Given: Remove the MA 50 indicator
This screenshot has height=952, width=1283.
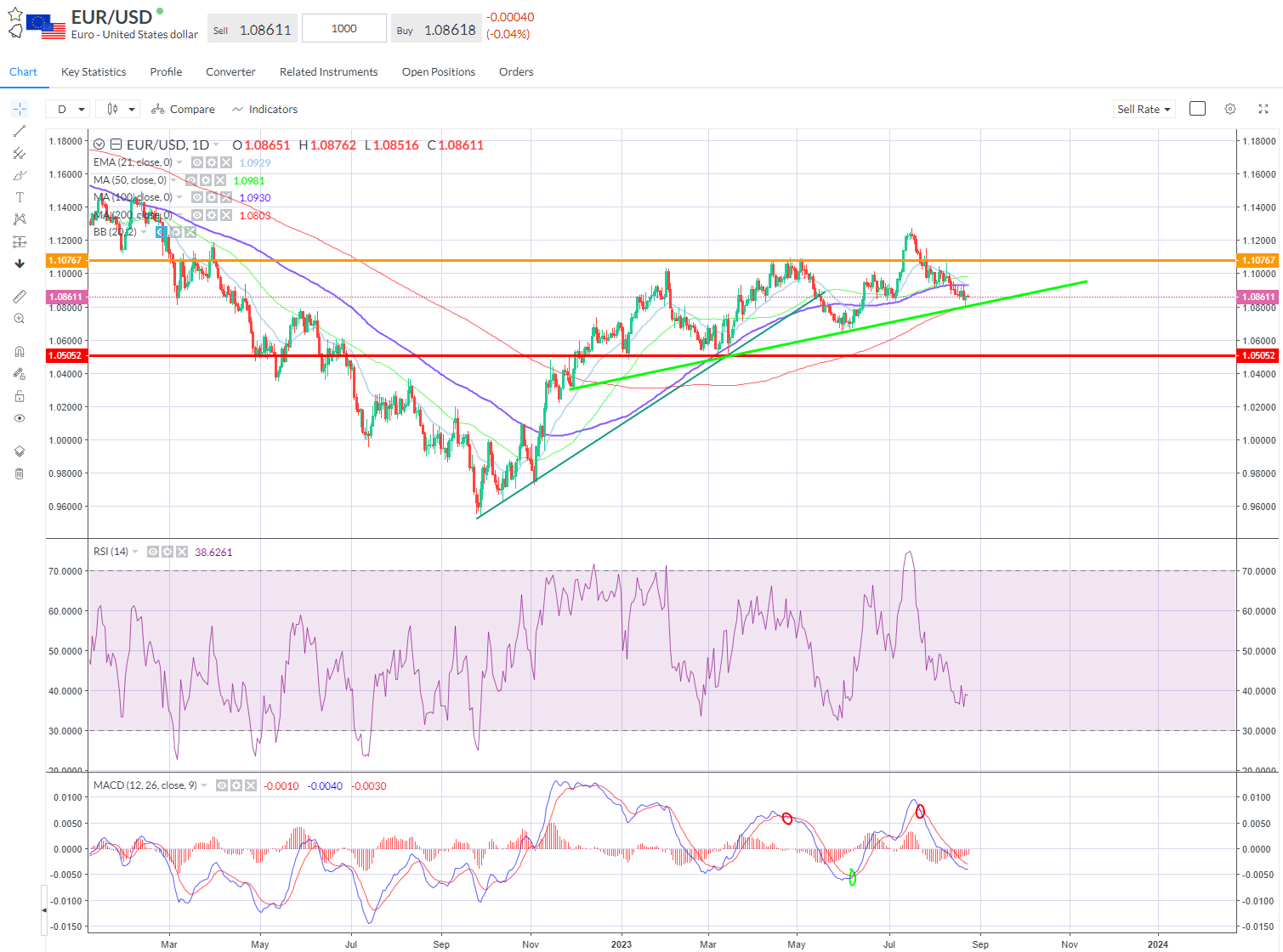Looking at the screenshot, I should [x=220, y=180].
